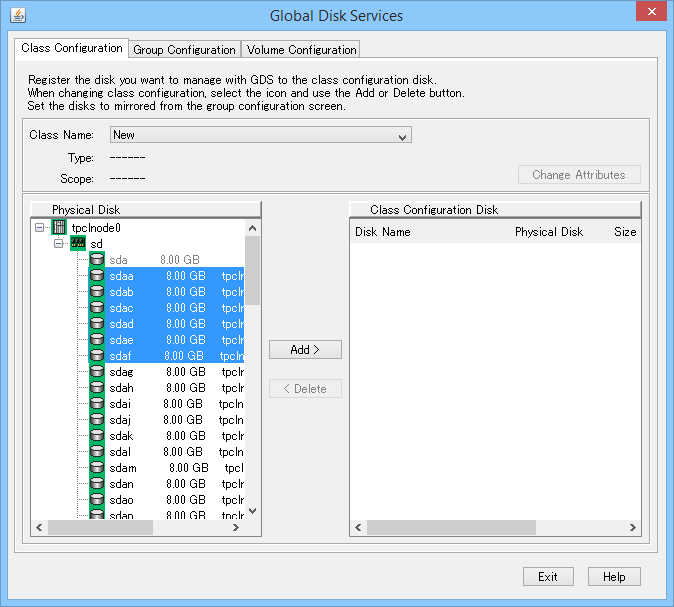Click the sdag disk icon

97,372
